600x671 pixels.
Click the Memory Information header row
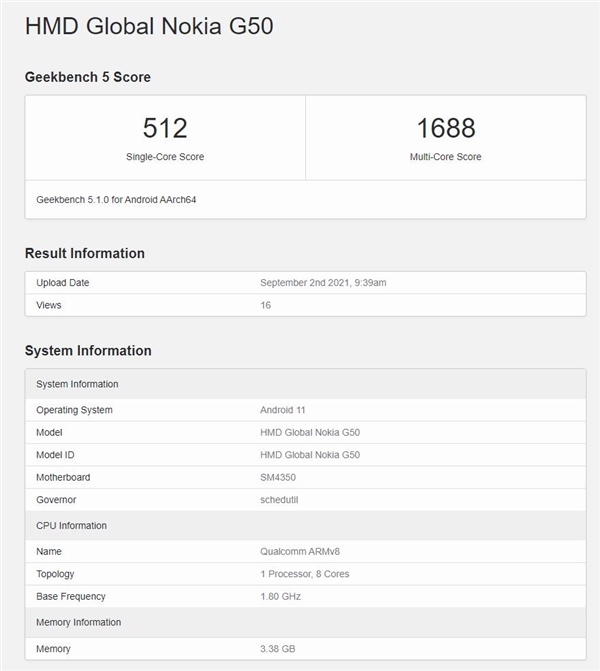(x=306, y=622)
